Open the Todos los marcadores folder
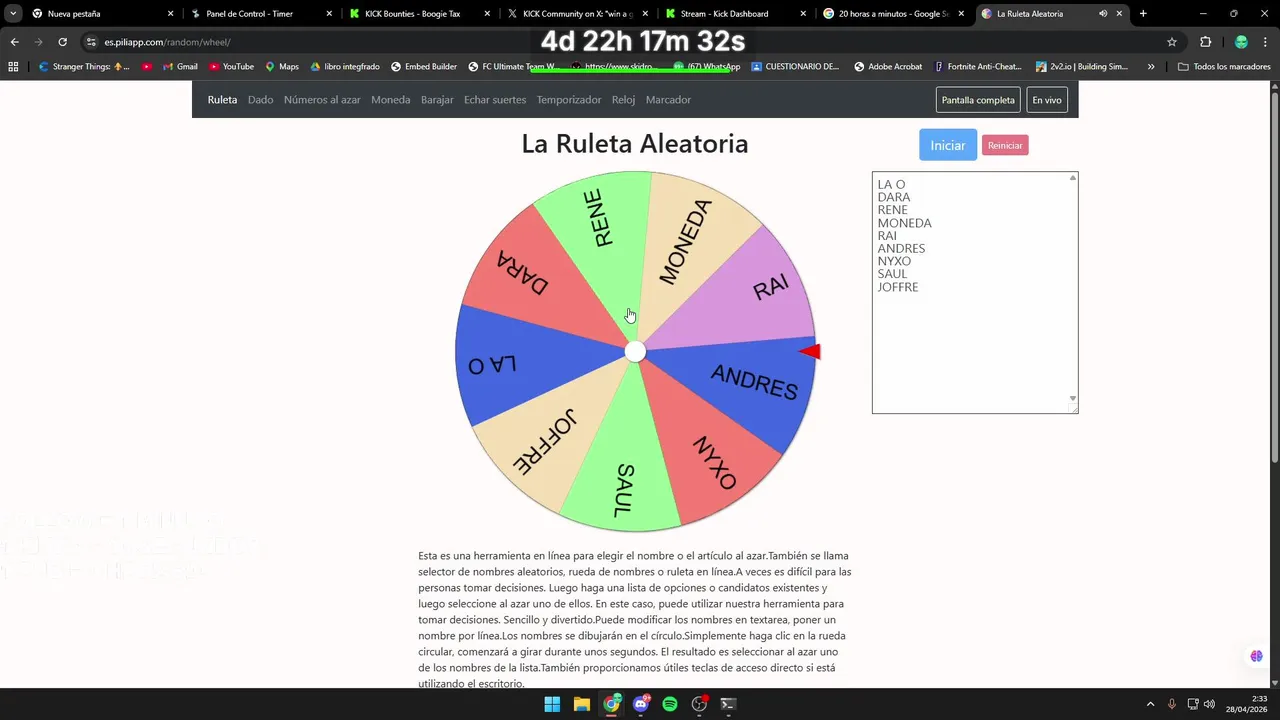1280x720 pixels. (x=1224, y=67)
